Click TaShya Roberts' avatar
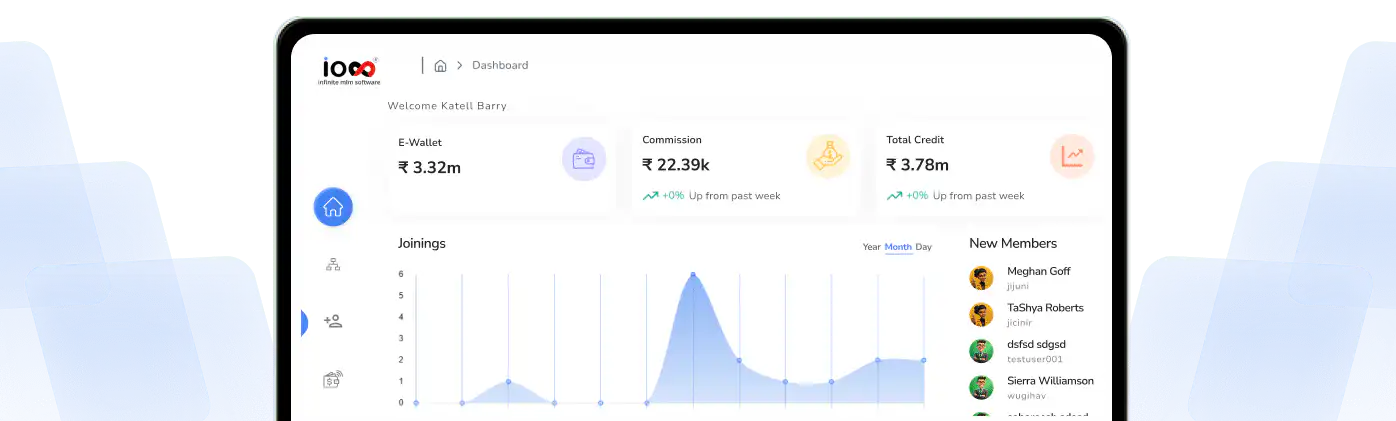The width and height of the screenshot is (1396, 421). [x=981, y=315]
